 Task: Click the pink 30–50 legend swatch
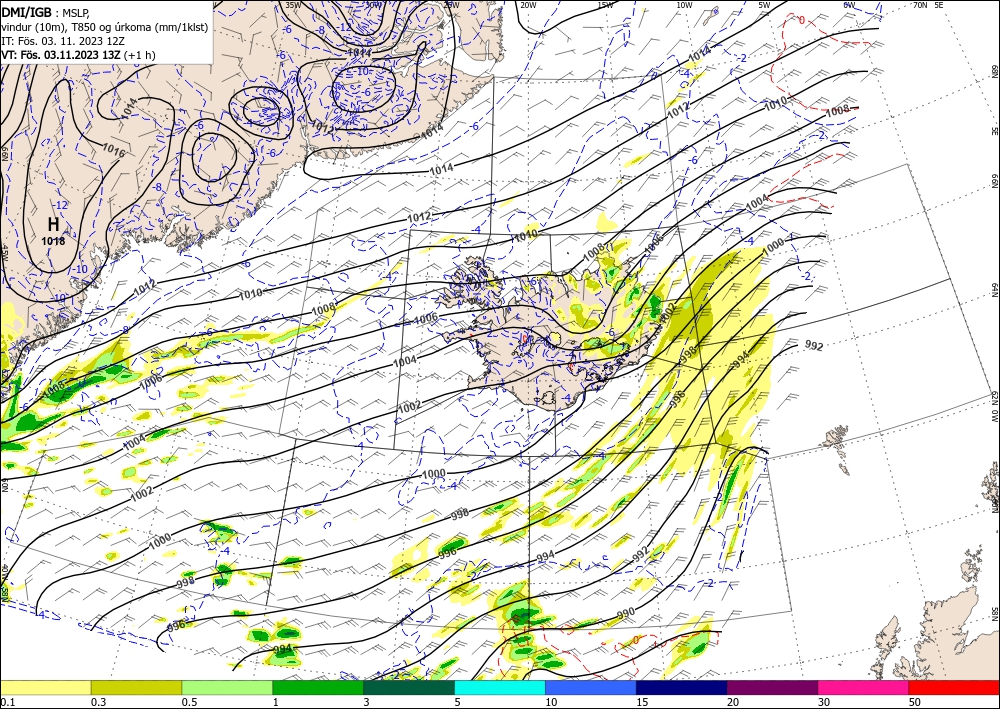(864, 687)
